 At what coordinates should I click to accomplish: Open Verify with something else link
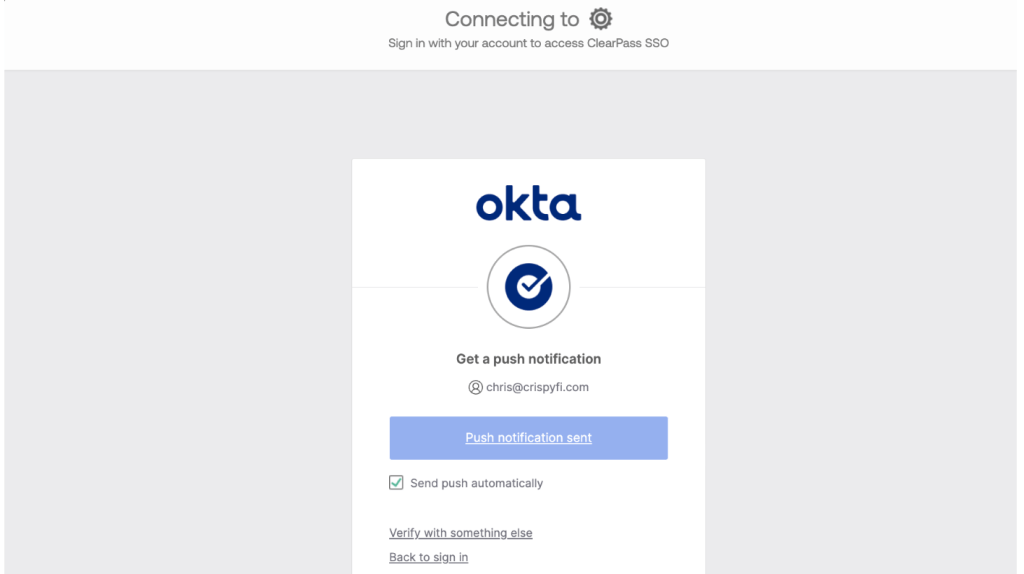[460, 533]
